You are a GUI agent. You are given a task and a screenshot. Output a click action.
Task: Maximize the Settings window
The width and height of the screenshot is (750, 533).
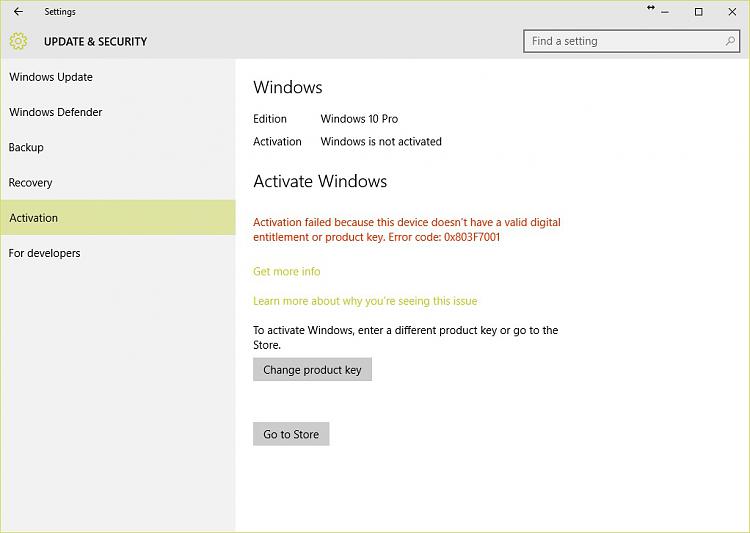coord(699,12)
